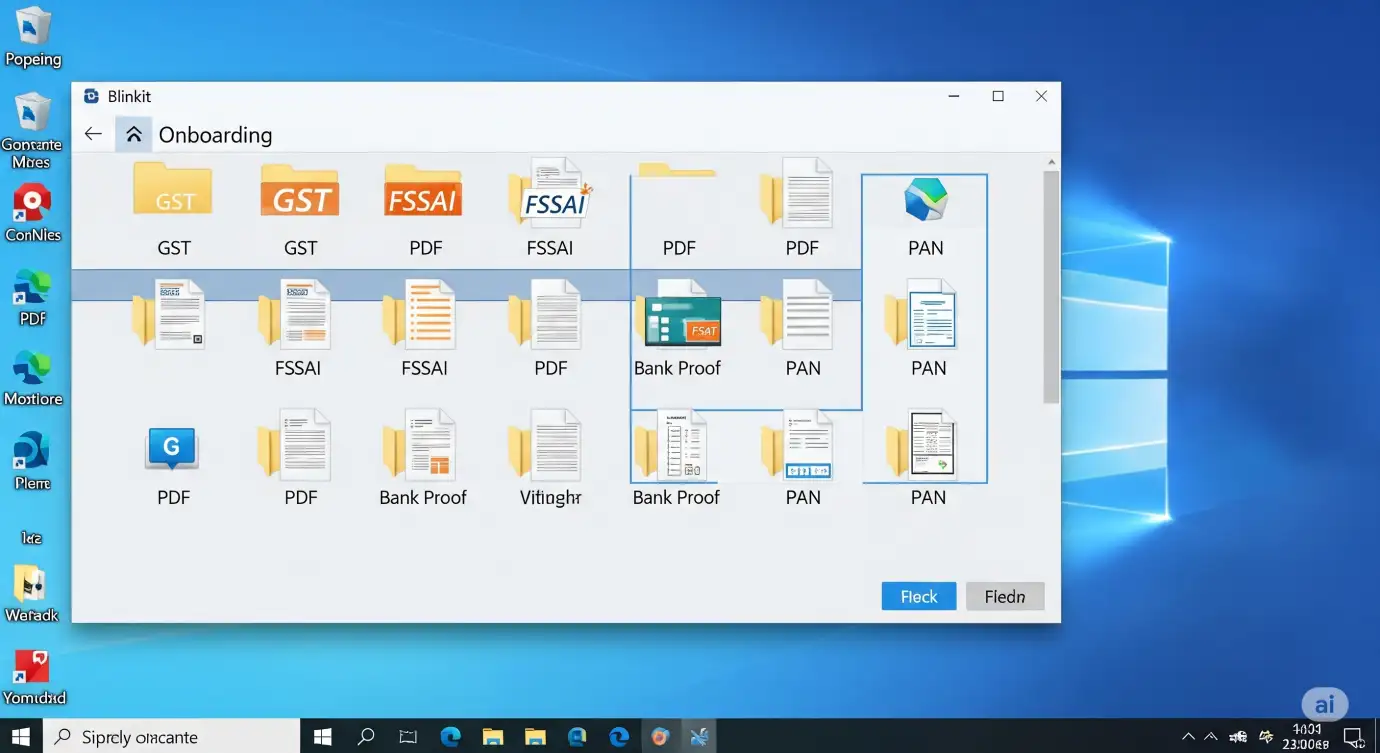
Task: Open the orange FSSAI folder labeled PDF
Action: 425,190
